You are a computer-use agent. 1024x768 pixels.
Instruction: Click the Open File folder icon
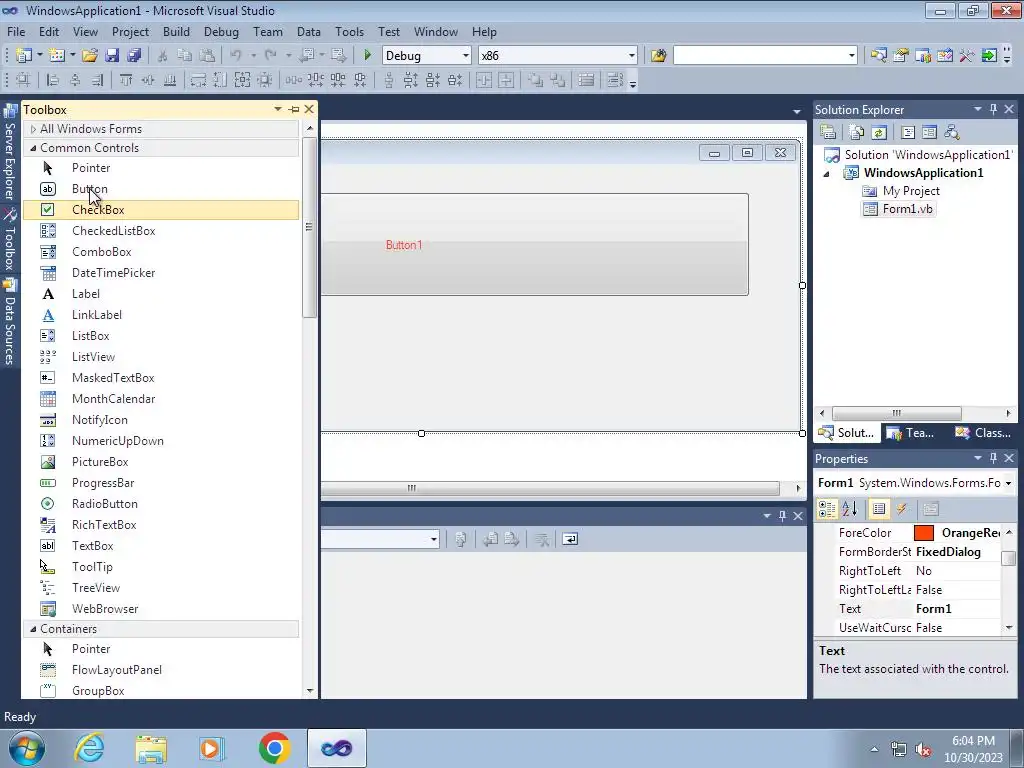click(90, 56)
